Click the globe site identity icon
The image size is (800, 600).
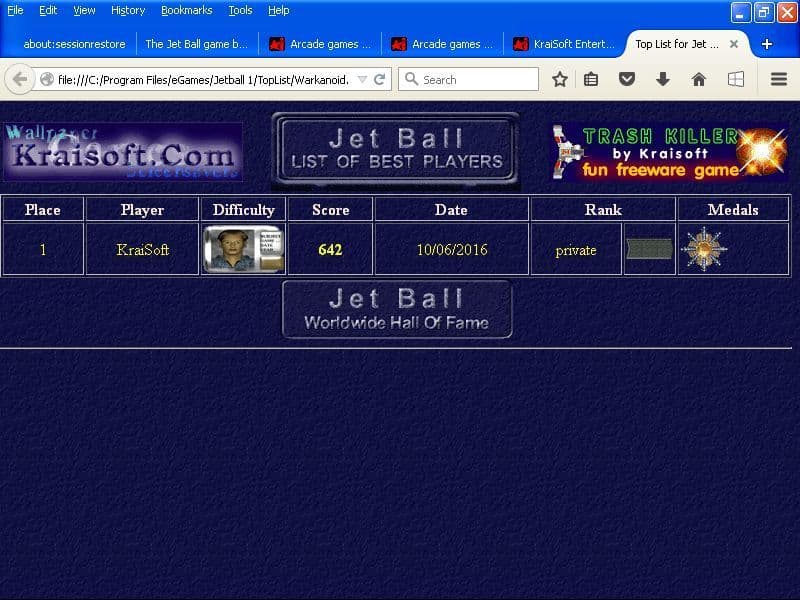(47, 80)
